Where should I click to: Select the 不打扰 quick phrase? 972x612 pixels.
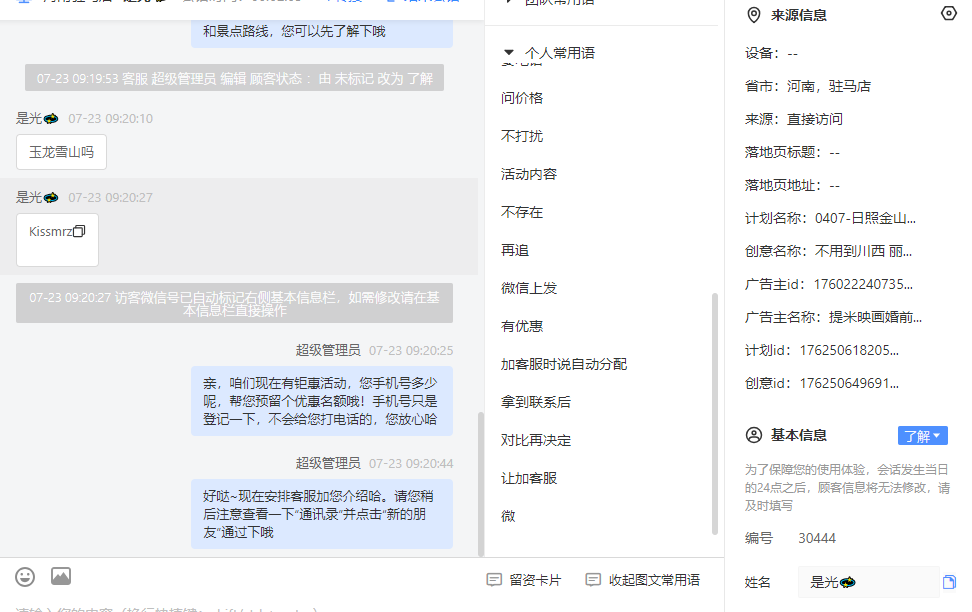(x=522, y=136)
